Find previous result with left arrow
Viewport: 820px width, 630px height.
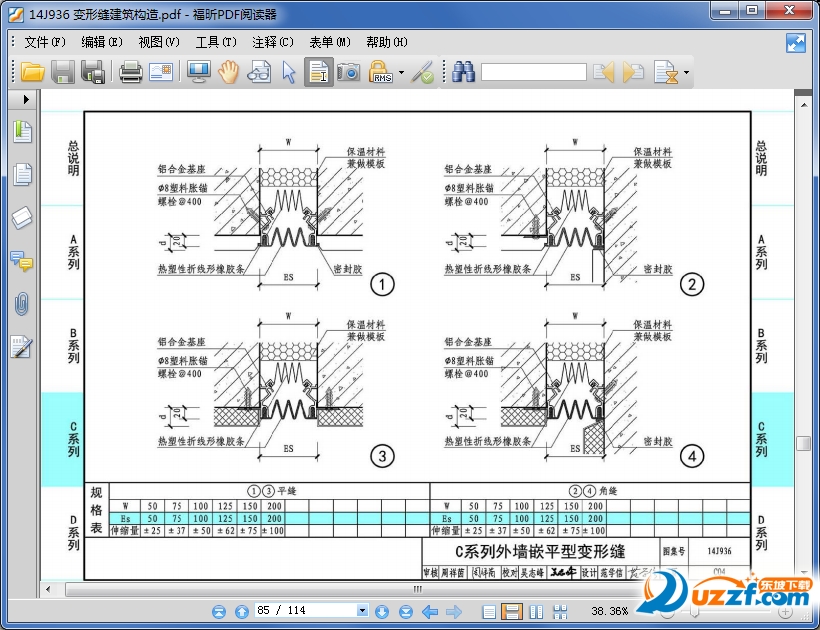(603, 72)
